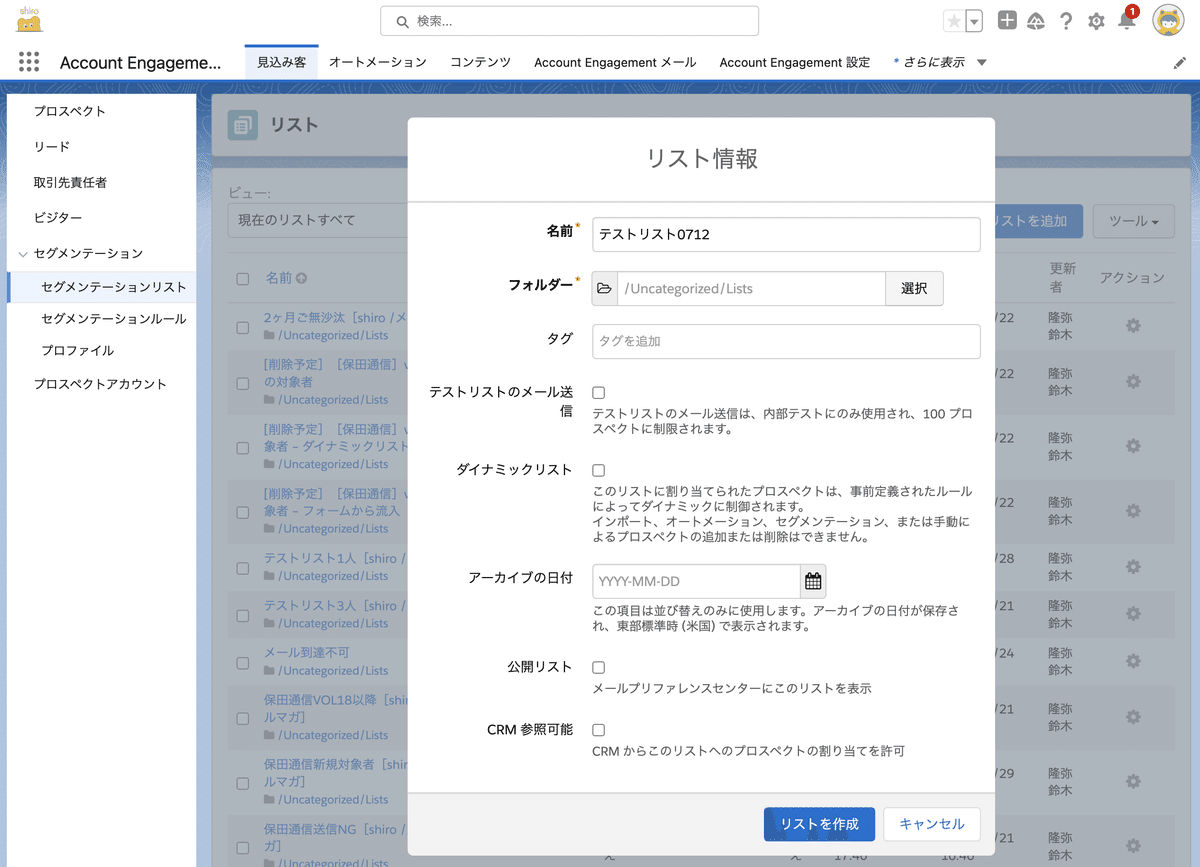Click the 名前 input field

tap(786, 235)
